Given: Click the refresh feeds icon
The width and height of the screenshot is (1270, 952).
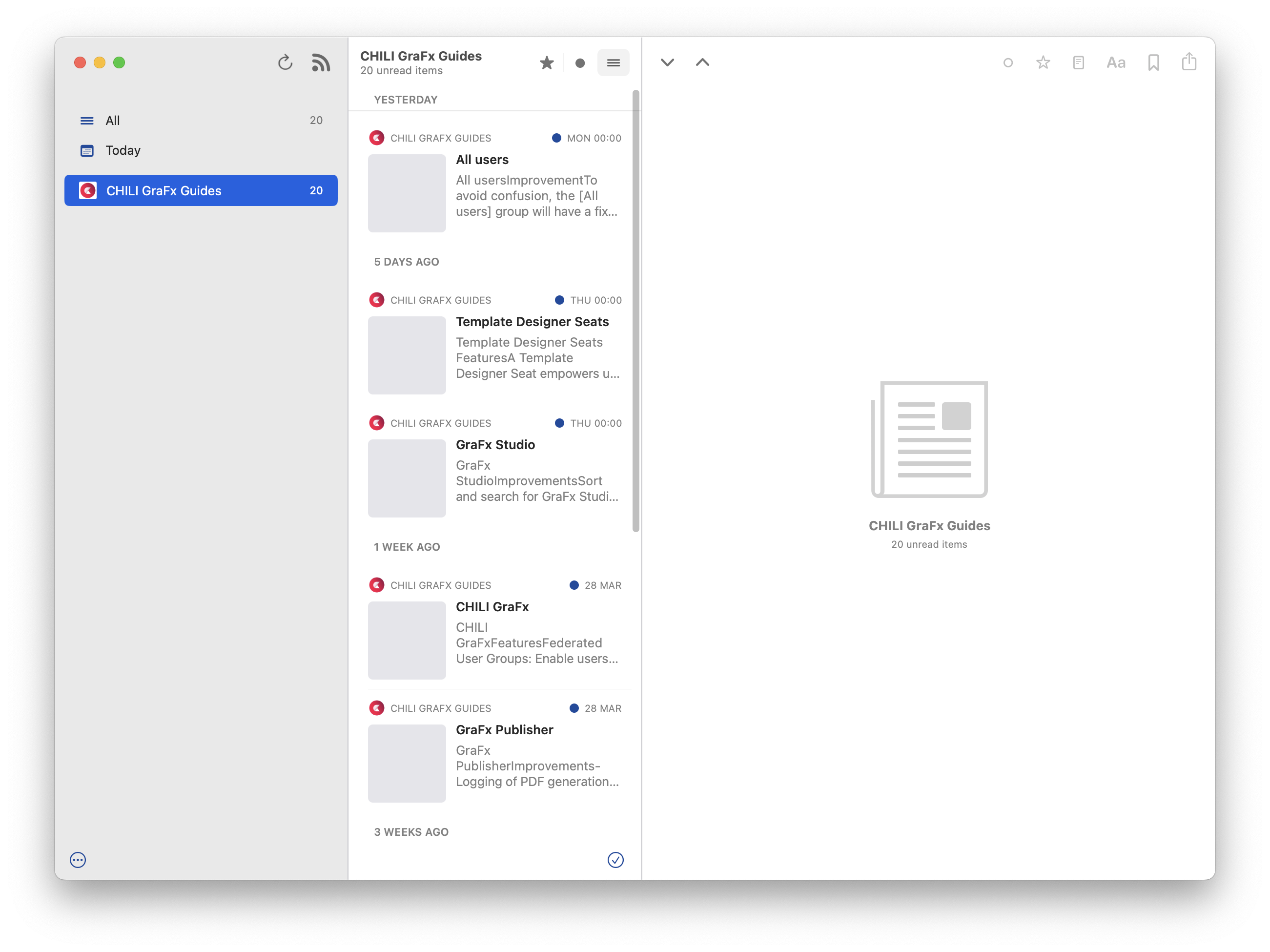Looking at the screenshot, I should pos(286,62).
